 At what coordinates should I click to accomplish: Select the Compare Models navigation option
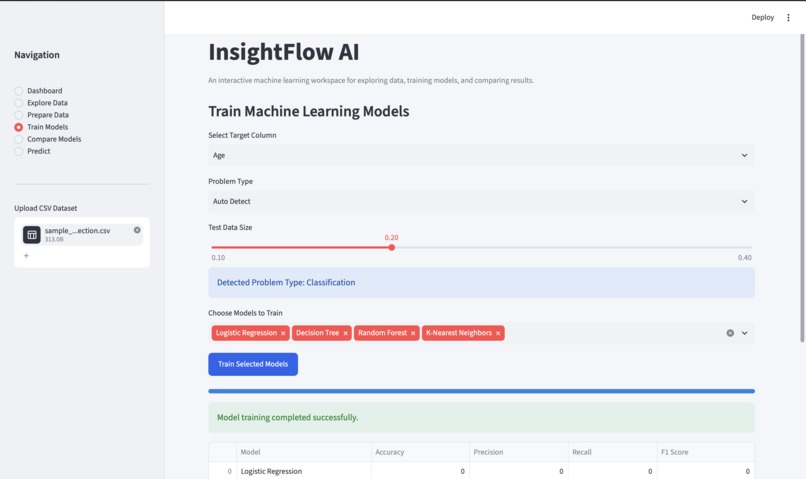point(48,139)
